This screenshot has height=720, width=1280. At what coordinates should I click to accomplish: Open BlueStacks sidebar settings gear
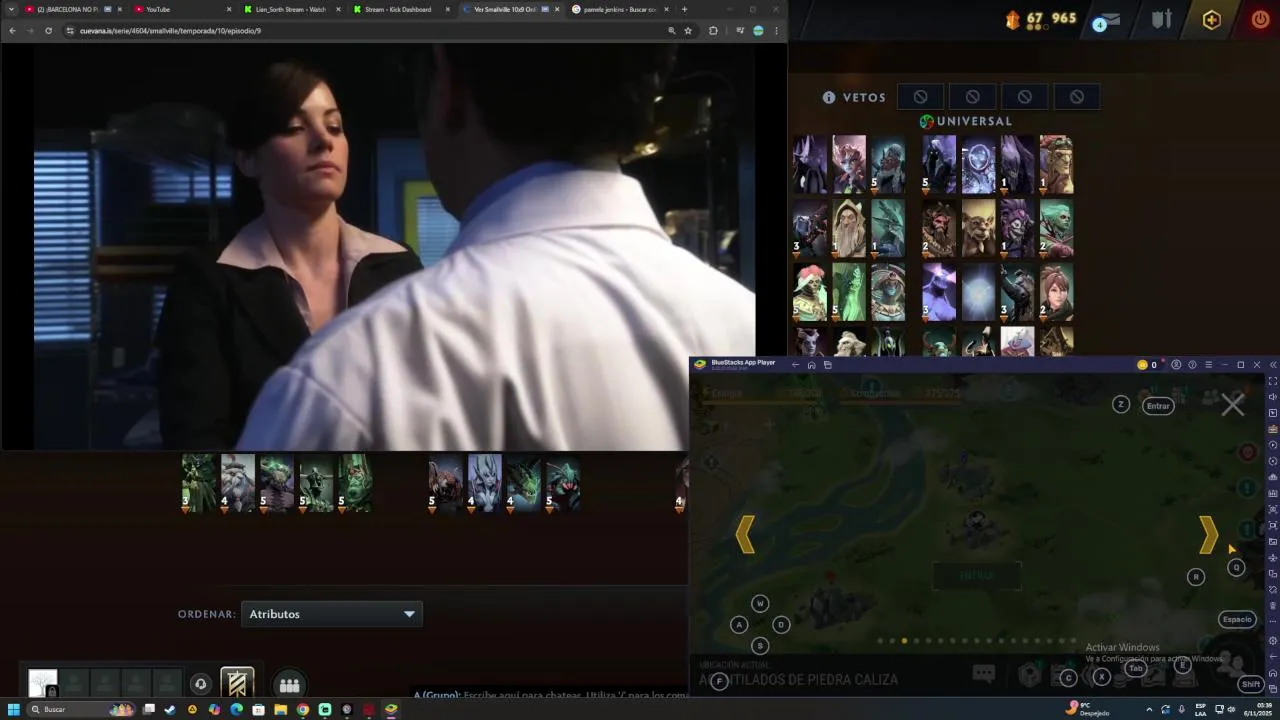coord(1272,640)
